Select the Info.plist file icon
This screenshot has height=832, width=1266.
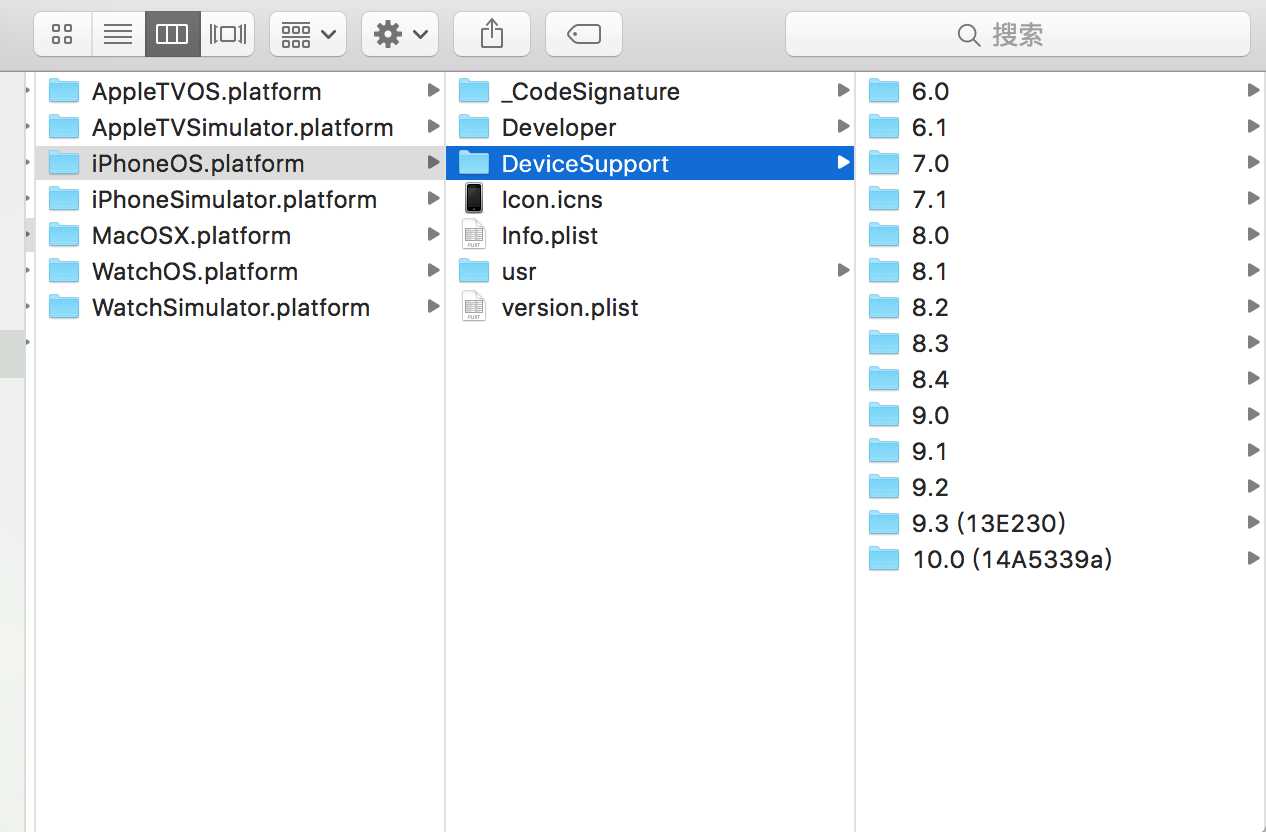474,235
